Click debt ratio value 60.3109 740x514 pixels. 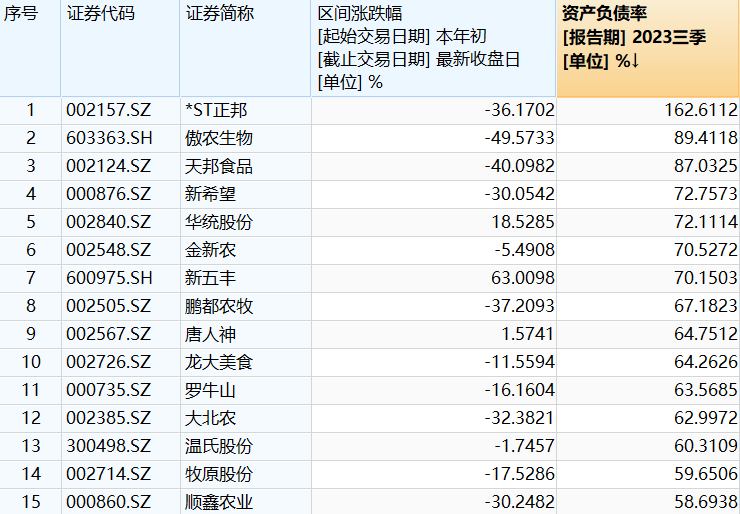pos(706,446)
